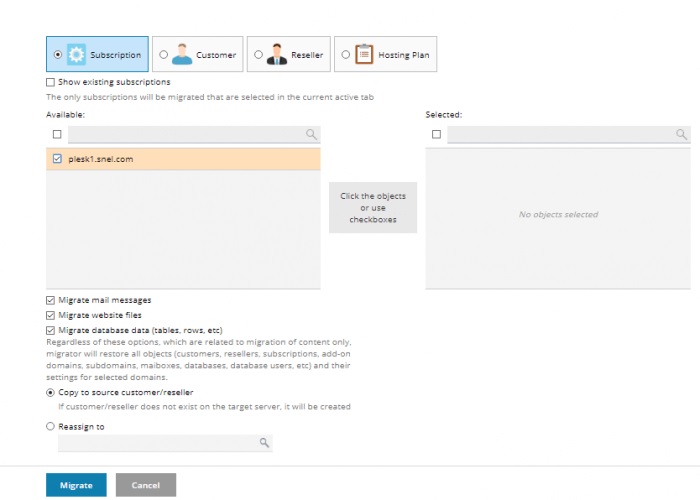Screen dimensions: 700x500
Task: Select Copy to source customer/reseller option
Action: pos(50,392)
